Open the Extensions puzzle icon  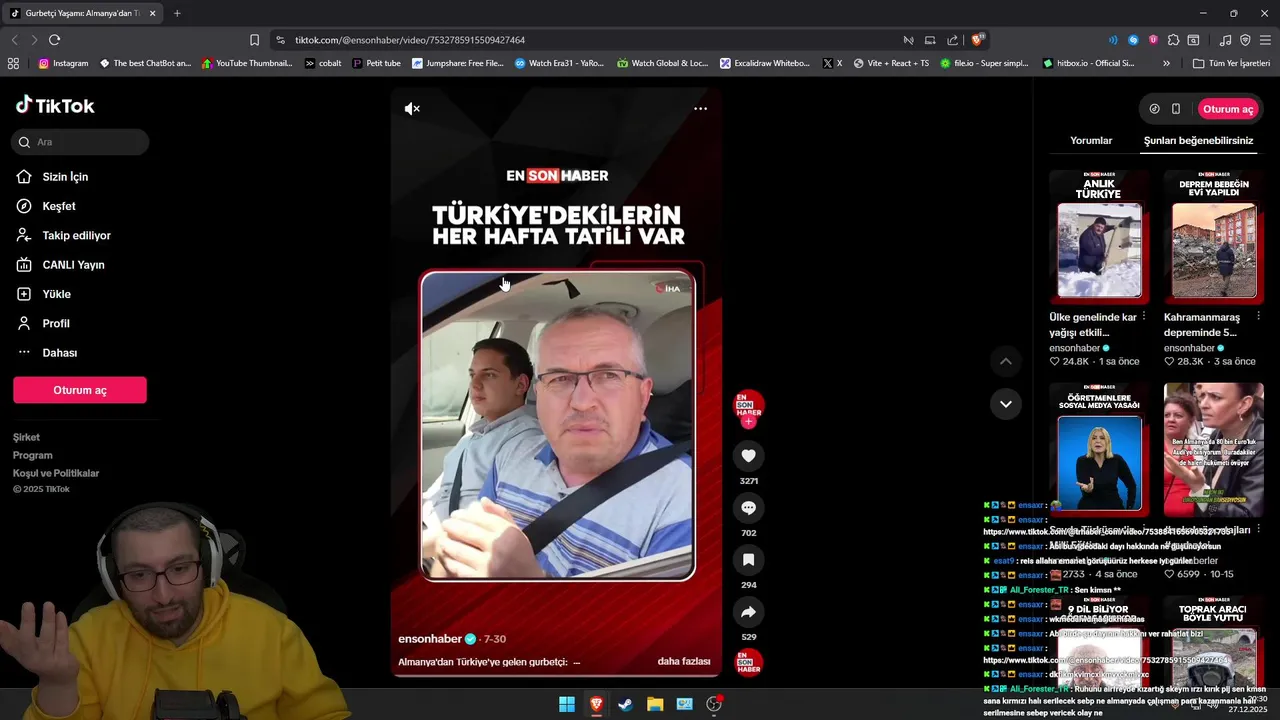pyautogui.click(x=1174, y=40)
